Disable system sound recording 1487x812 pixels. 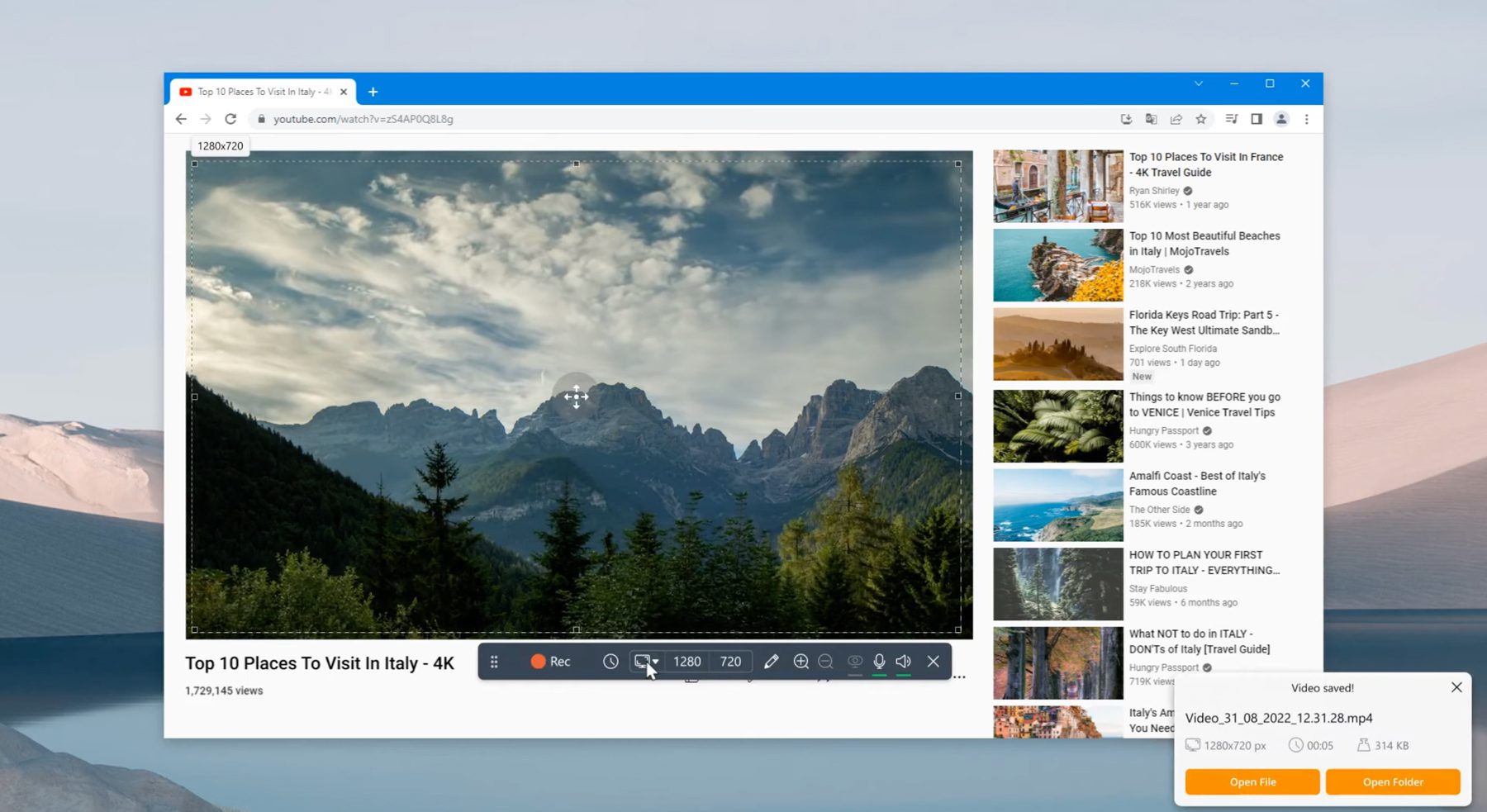coord(903,661)
